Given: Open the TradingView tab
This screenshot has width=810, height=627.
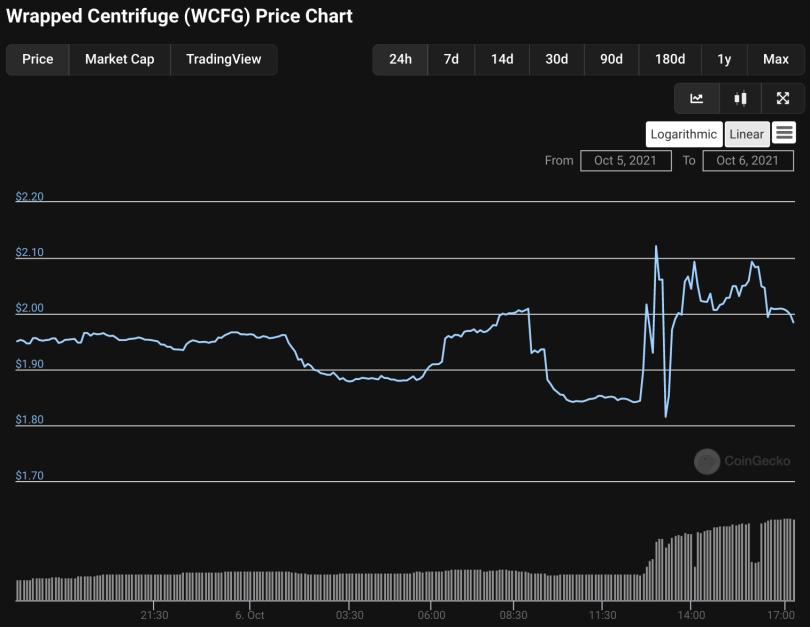Looking at the screenshot, I should (224, 59).
